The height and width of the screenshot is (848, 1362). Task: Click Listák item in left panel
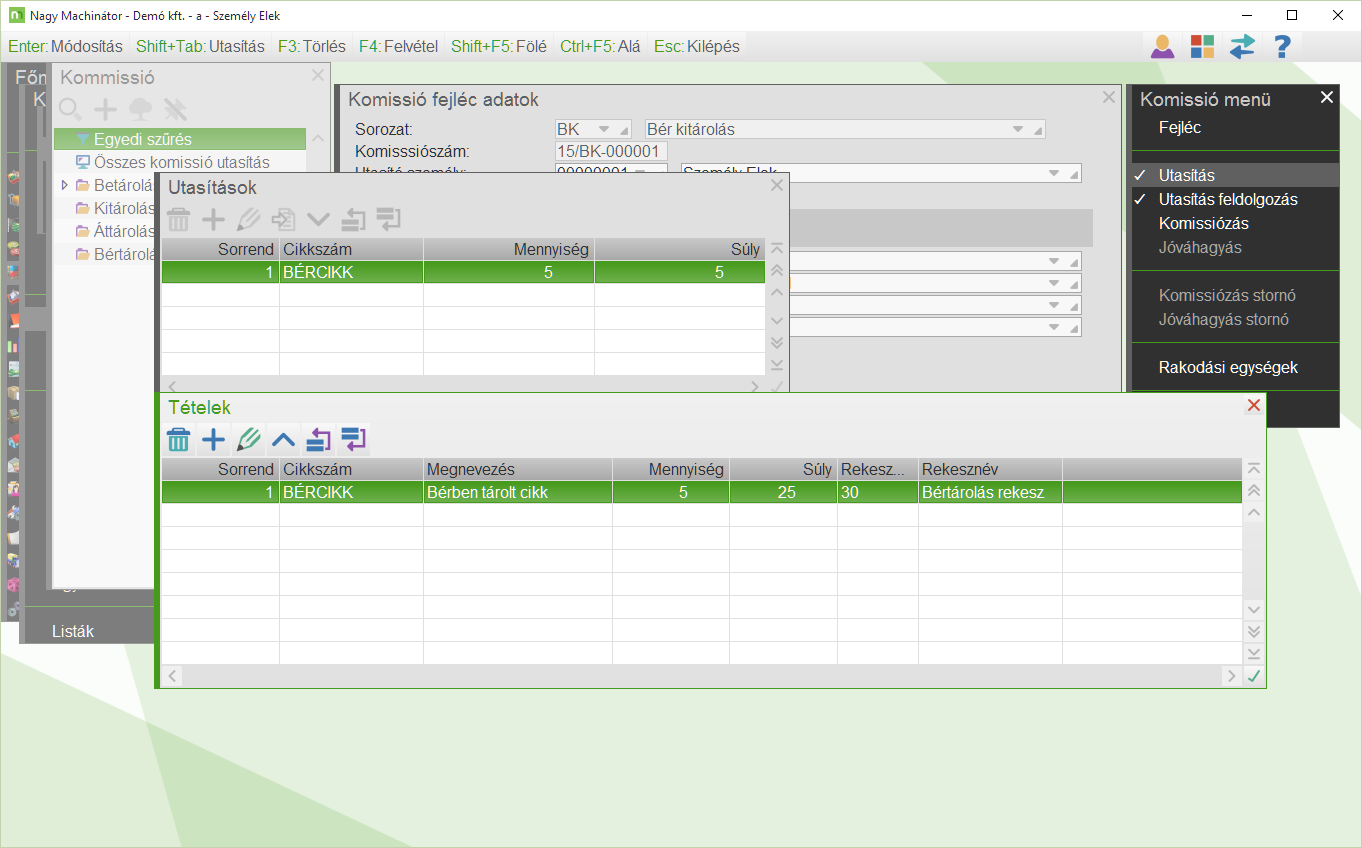[x=73, y=631]
